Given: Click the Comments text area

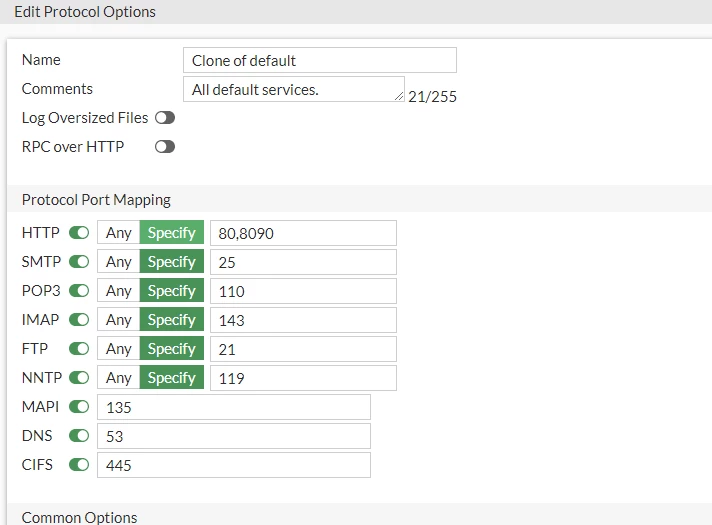Looking at the screenshot, I should tap(294, 89).
